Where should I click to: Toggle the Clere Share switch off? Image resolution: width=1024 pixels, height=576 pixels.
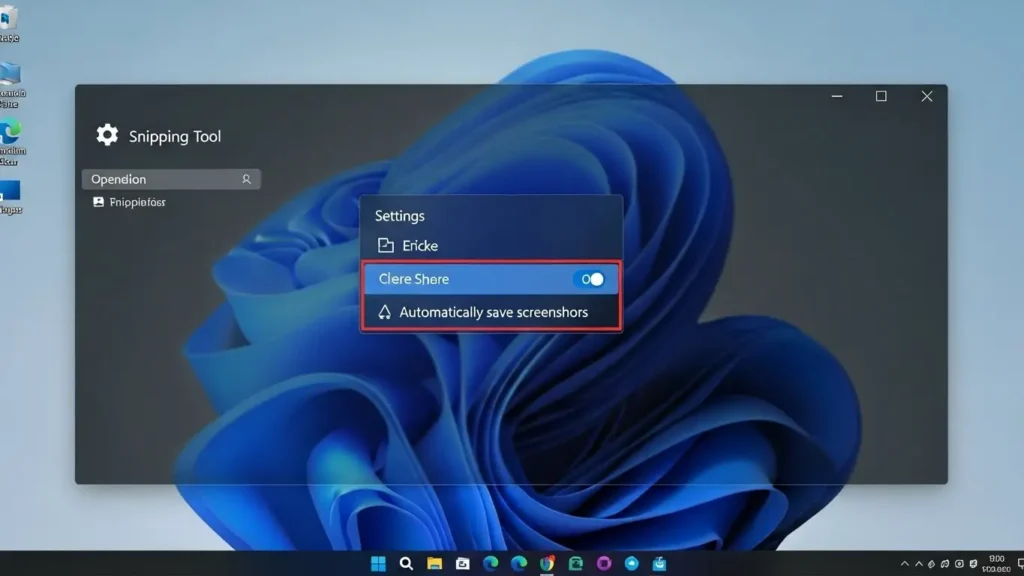pyautogui.click(x=590, y=279)
